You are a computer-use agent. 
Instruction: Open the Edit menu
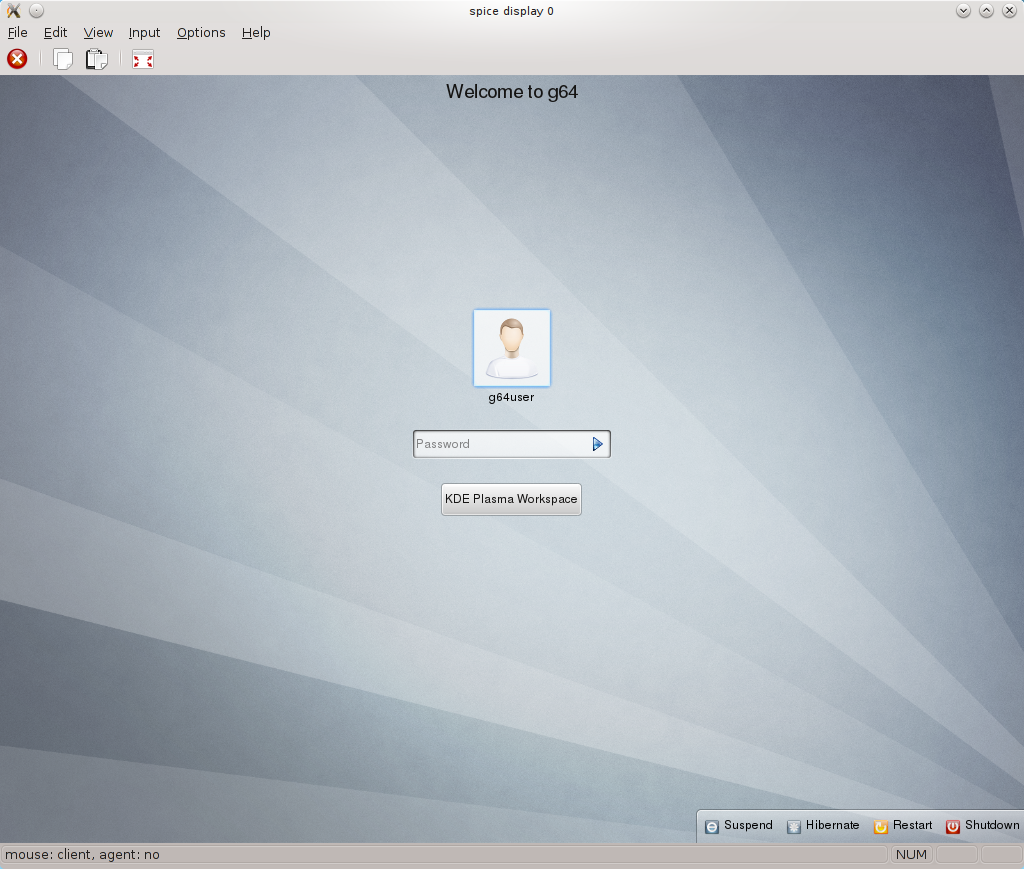[55, 32]
